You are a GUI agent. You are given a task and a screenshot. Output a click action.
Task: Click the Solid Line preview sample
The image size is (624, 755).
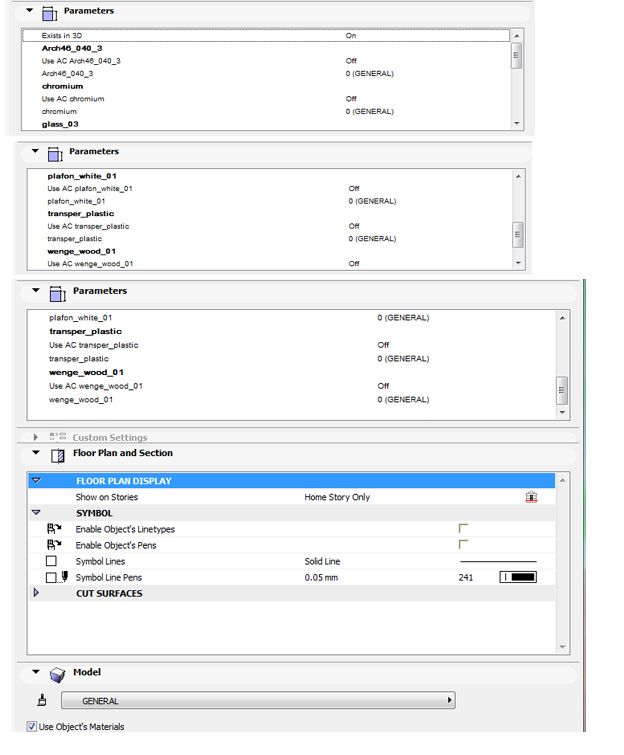click(498, 561)
